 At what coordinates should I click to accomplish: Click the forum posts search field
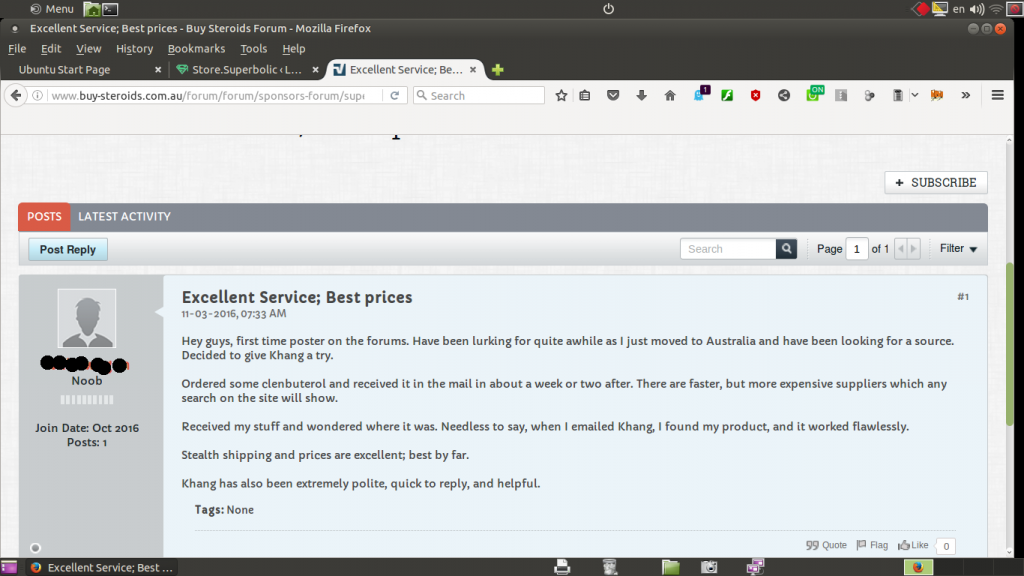[728, 249]
